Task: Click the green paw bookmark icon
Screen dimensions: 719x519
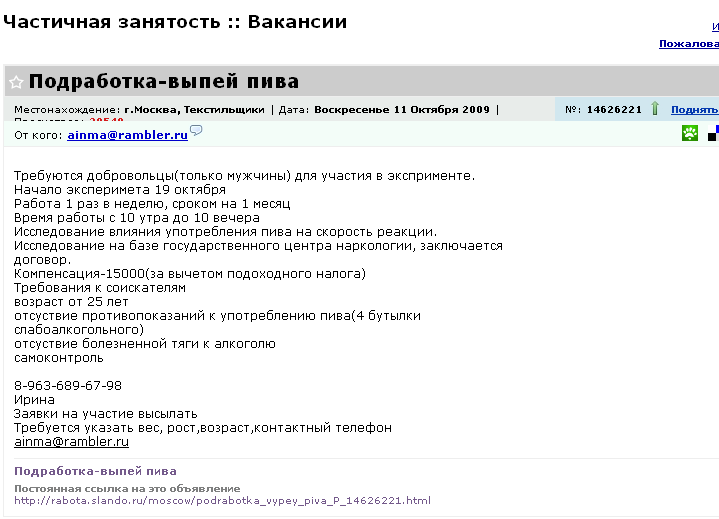Action: [690, 133]
